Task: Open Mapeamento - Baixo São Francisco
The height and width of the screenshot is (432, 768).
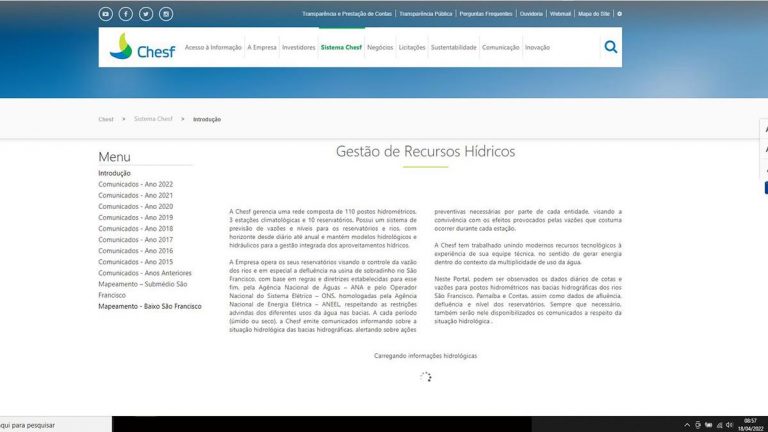Action: (150, 306)
